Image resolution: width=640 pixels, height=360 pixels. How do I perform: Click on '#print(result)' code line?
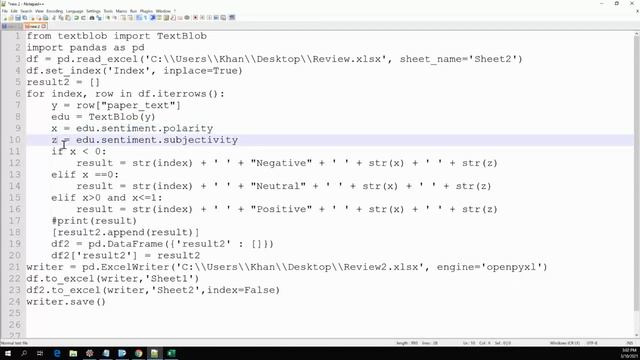pyautogui.click(x=94, y=221)
